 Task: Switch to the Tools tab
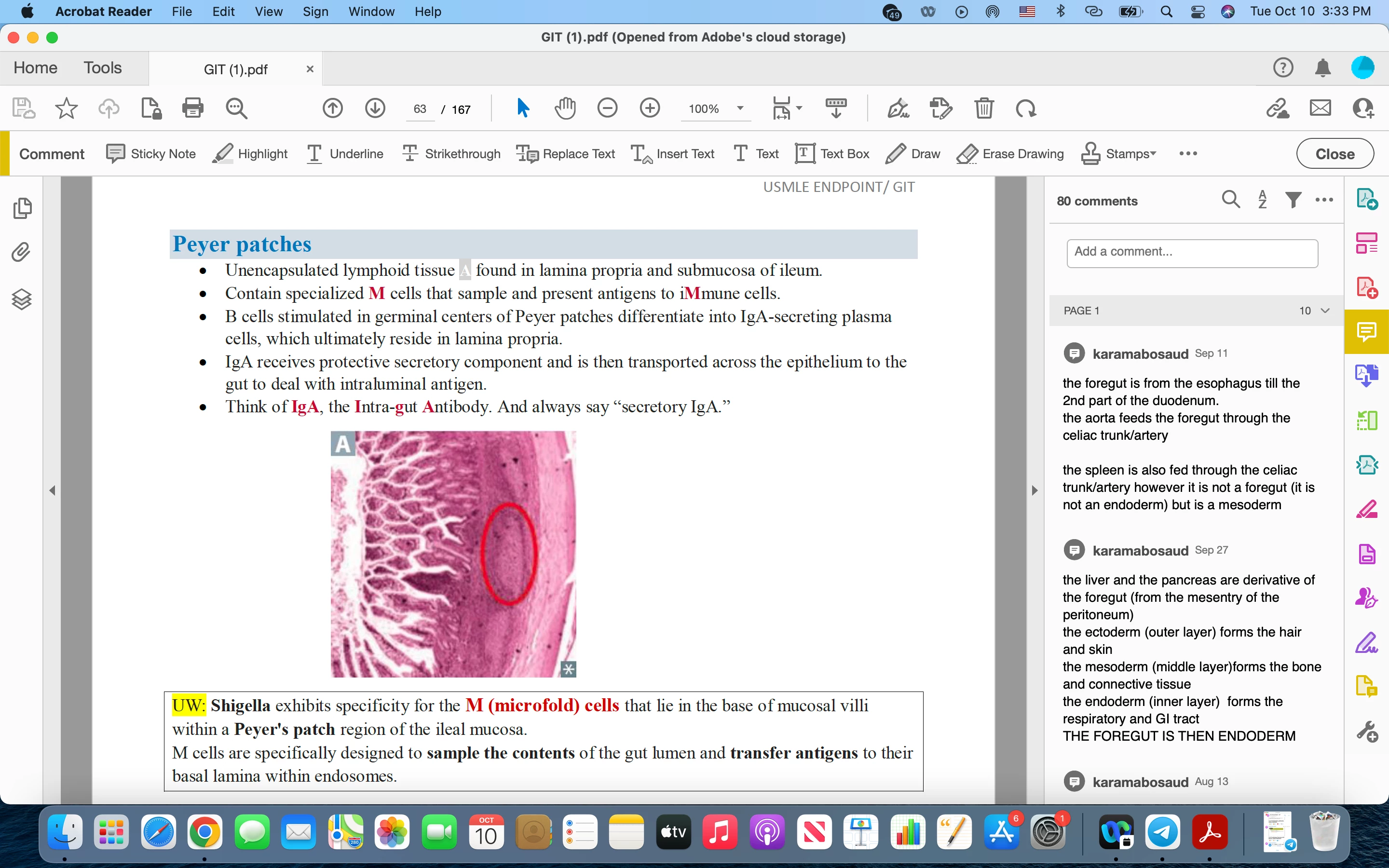click(103, 68)
